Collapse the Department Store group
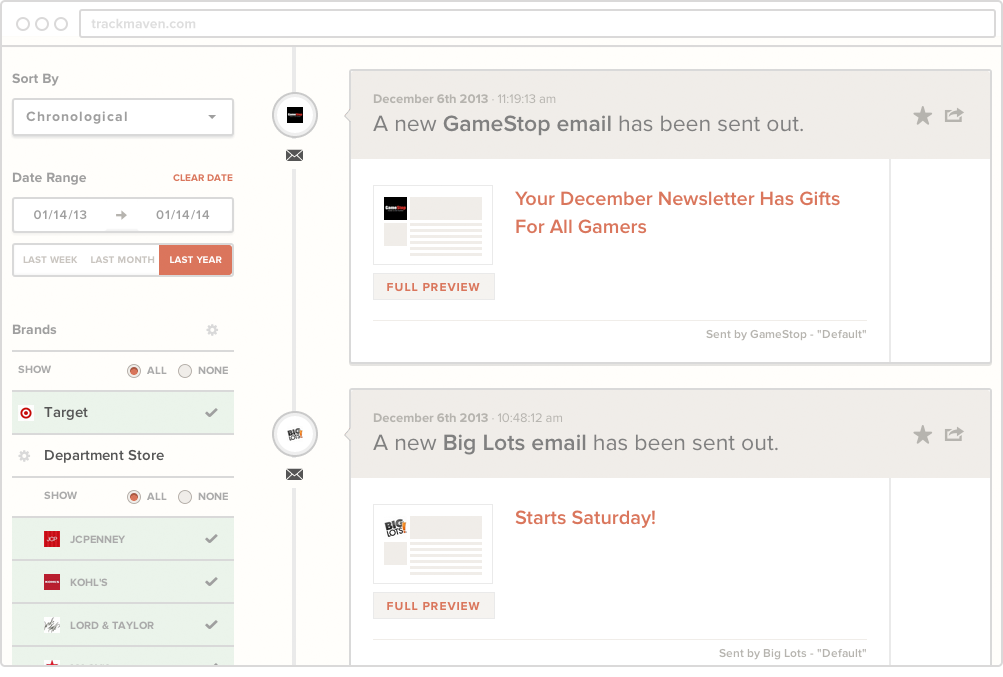 point(123,456)
